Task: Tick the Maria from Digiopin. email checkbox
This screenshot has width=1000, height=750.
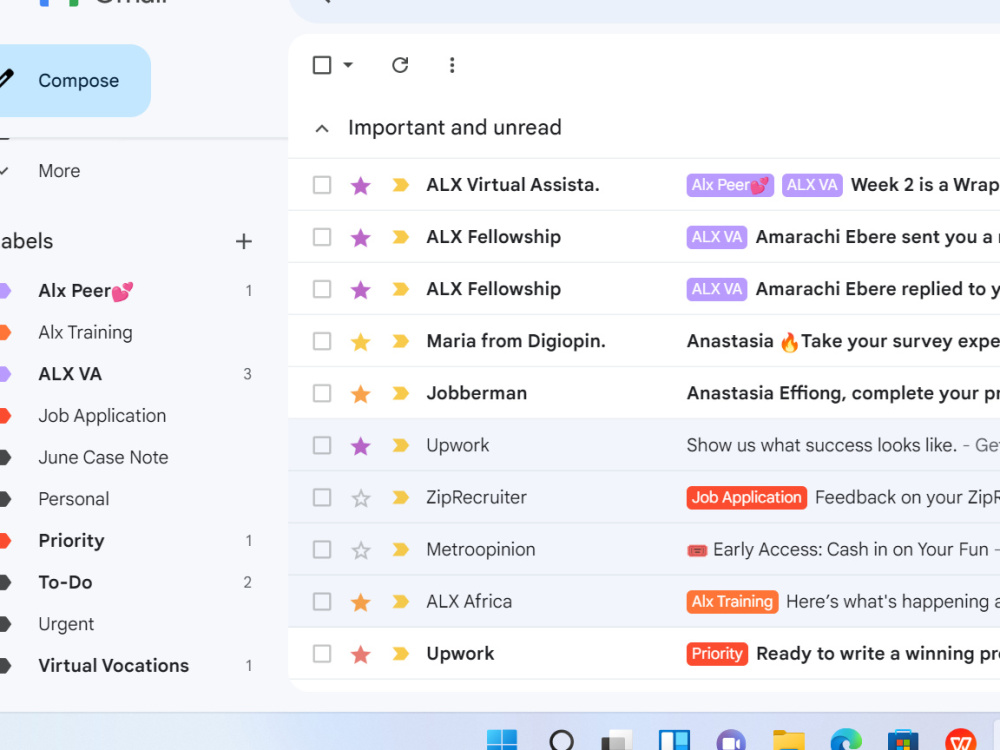Action: tap(322, 341)
